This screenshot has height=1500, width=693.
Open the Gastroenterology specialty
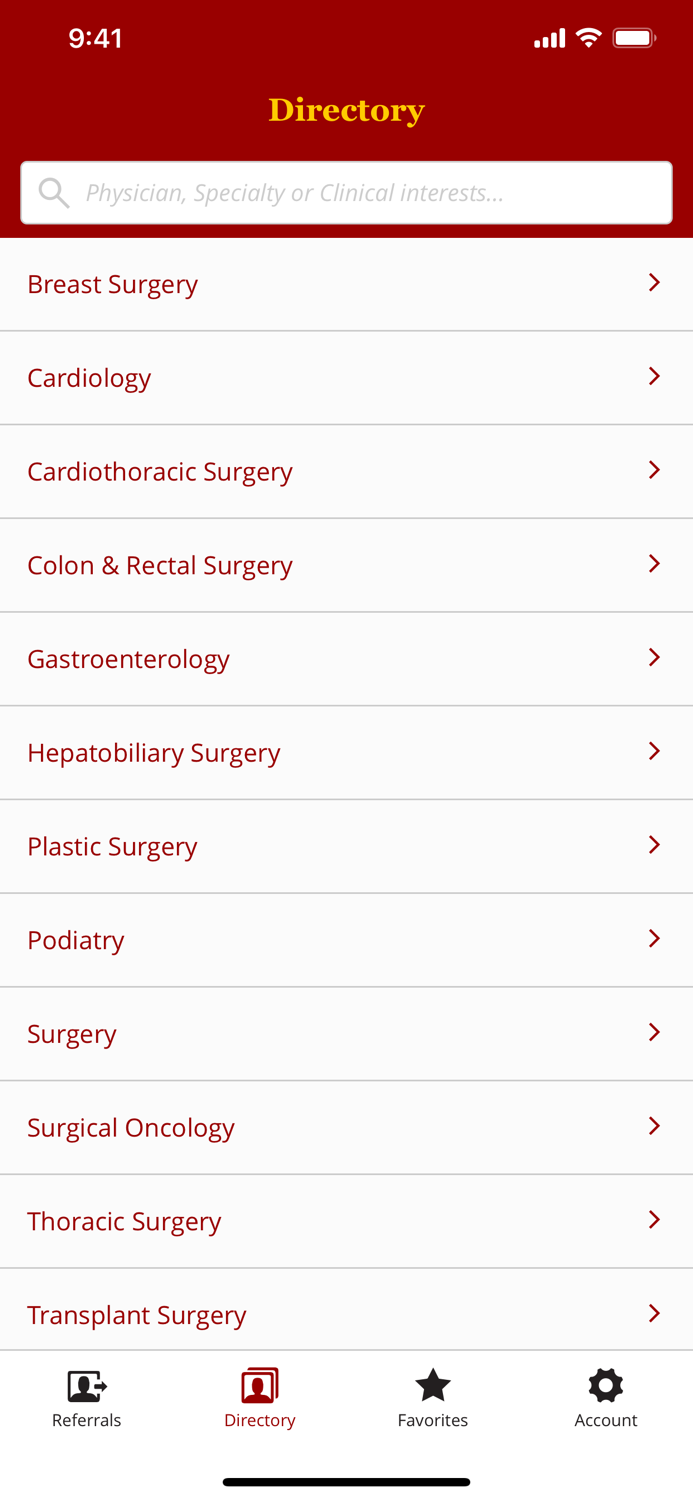(129, 658)
